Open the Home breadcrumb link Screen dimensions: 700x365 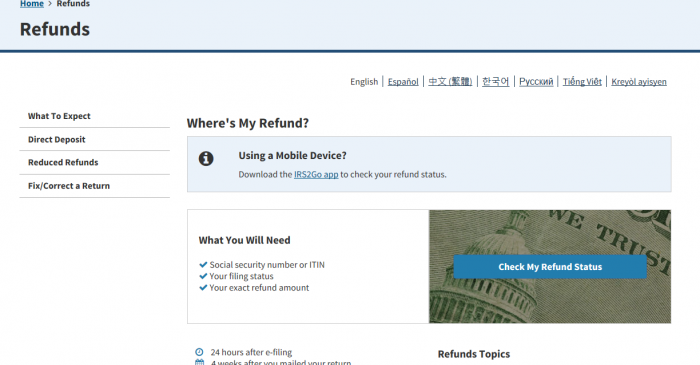coord(32,4)
